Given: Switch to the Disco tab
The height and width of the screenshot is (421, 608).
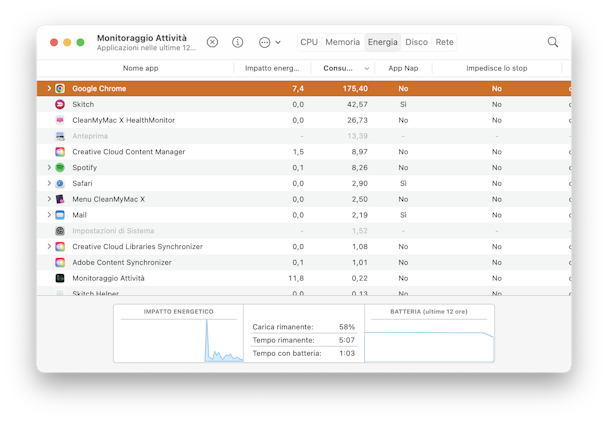Looking at the screenshot, I should click(x=416, y=42).
